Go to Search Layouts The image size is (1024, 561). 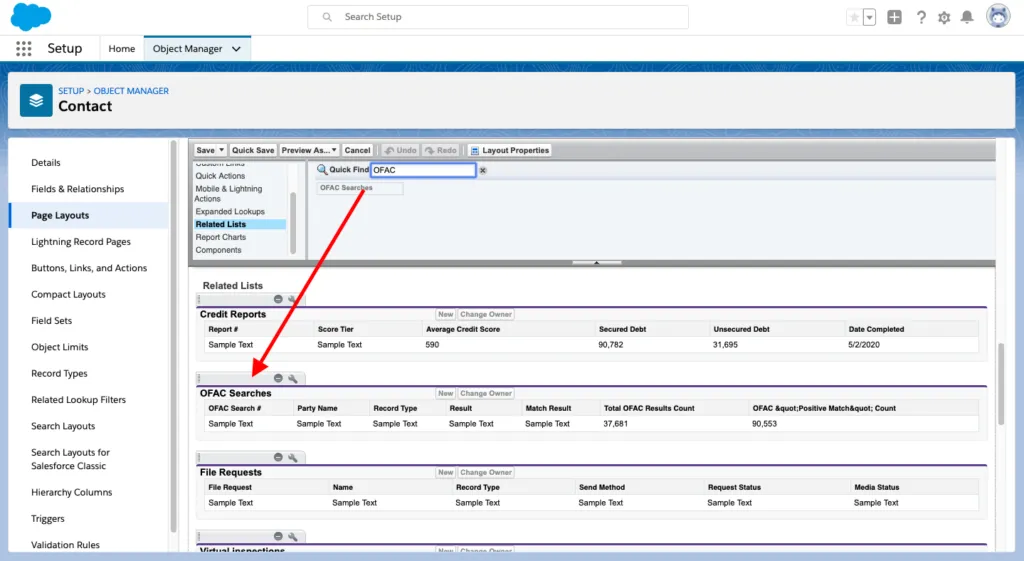click(x=63, y=426)
